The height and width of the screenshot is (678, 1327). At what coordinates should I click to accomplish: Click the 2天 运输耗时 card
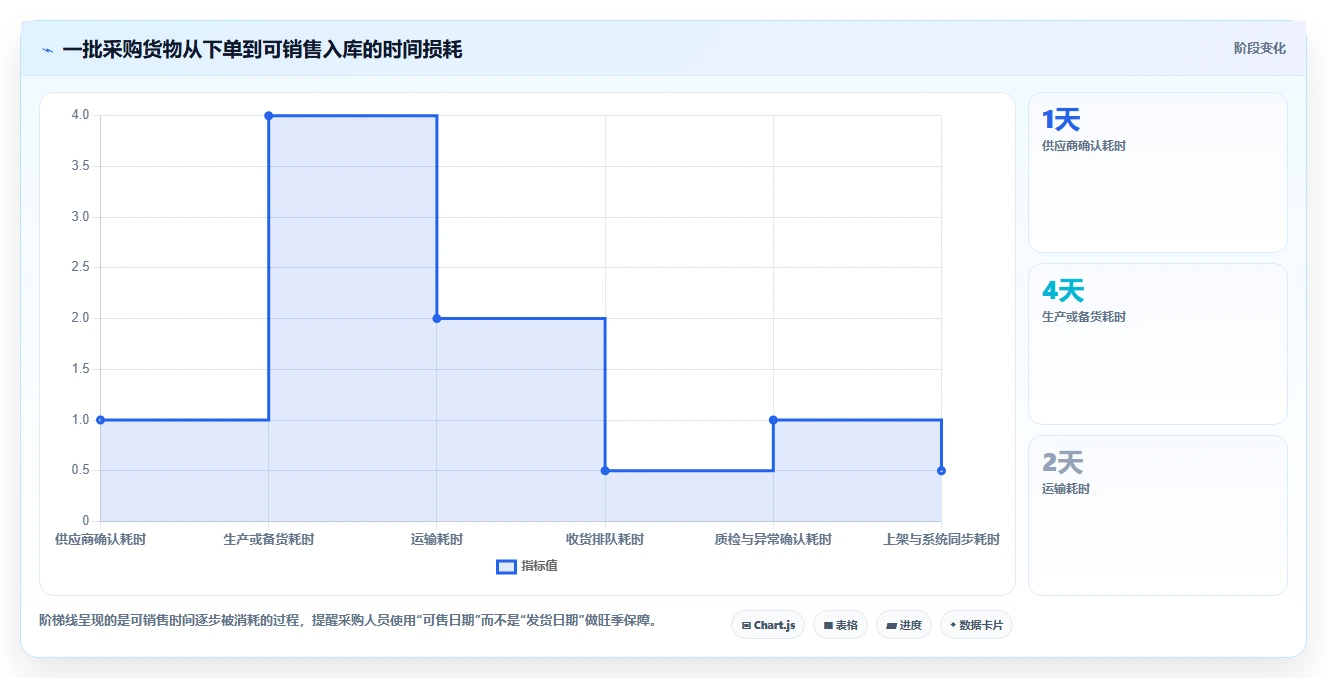pos(1157,515)
